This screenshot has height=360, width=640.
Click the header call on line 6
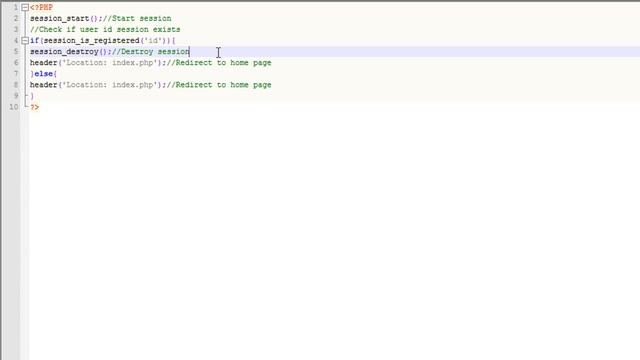(98, 62)
